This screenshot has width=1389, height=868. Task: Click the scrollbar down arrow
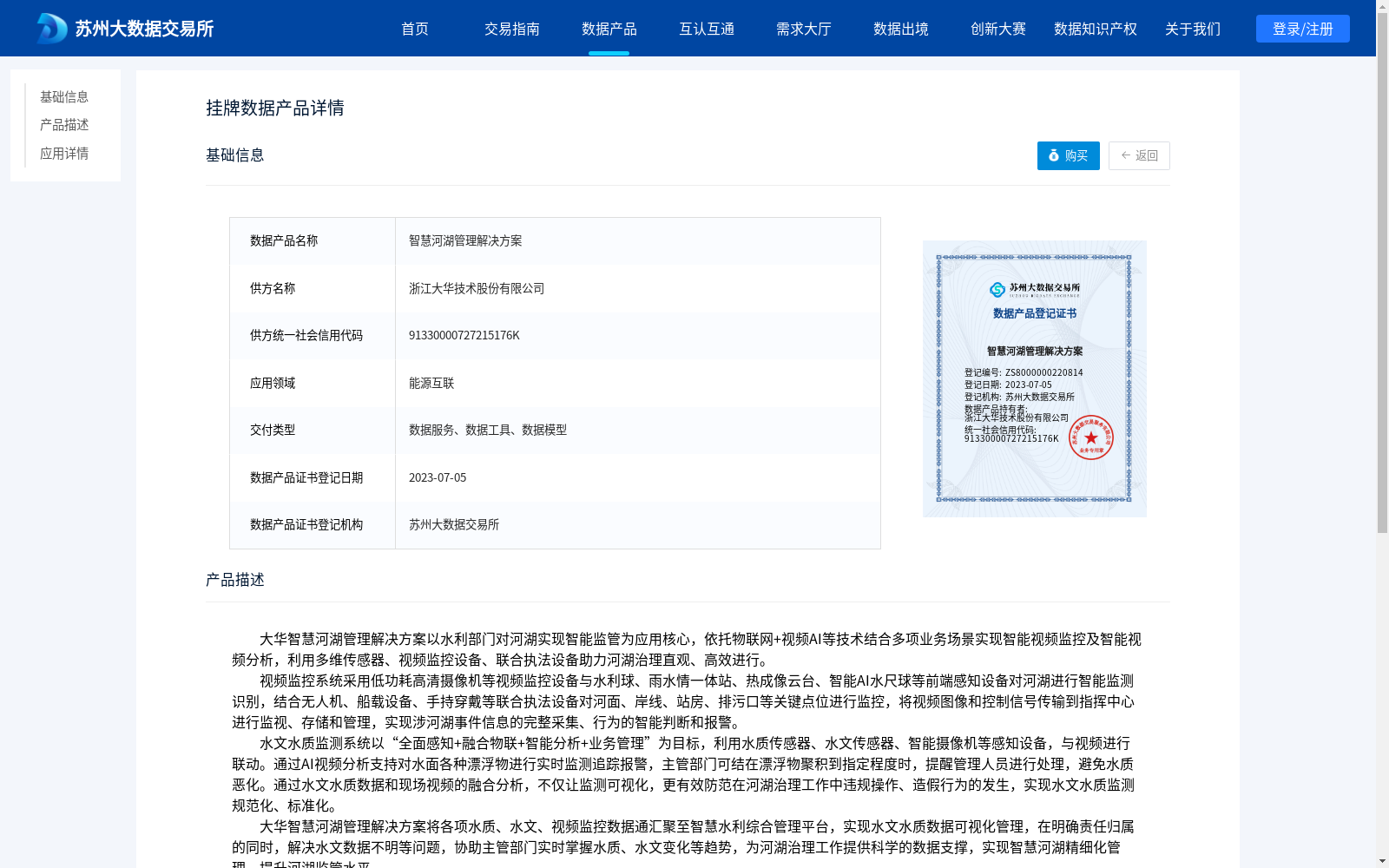(x=1382, y=861)
